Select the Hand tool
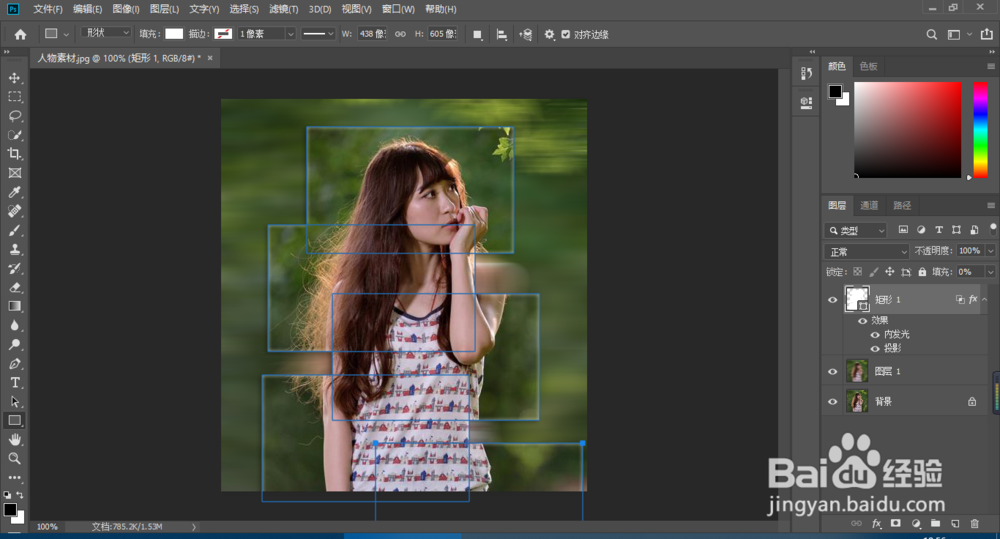 click(x=14, y=440)
